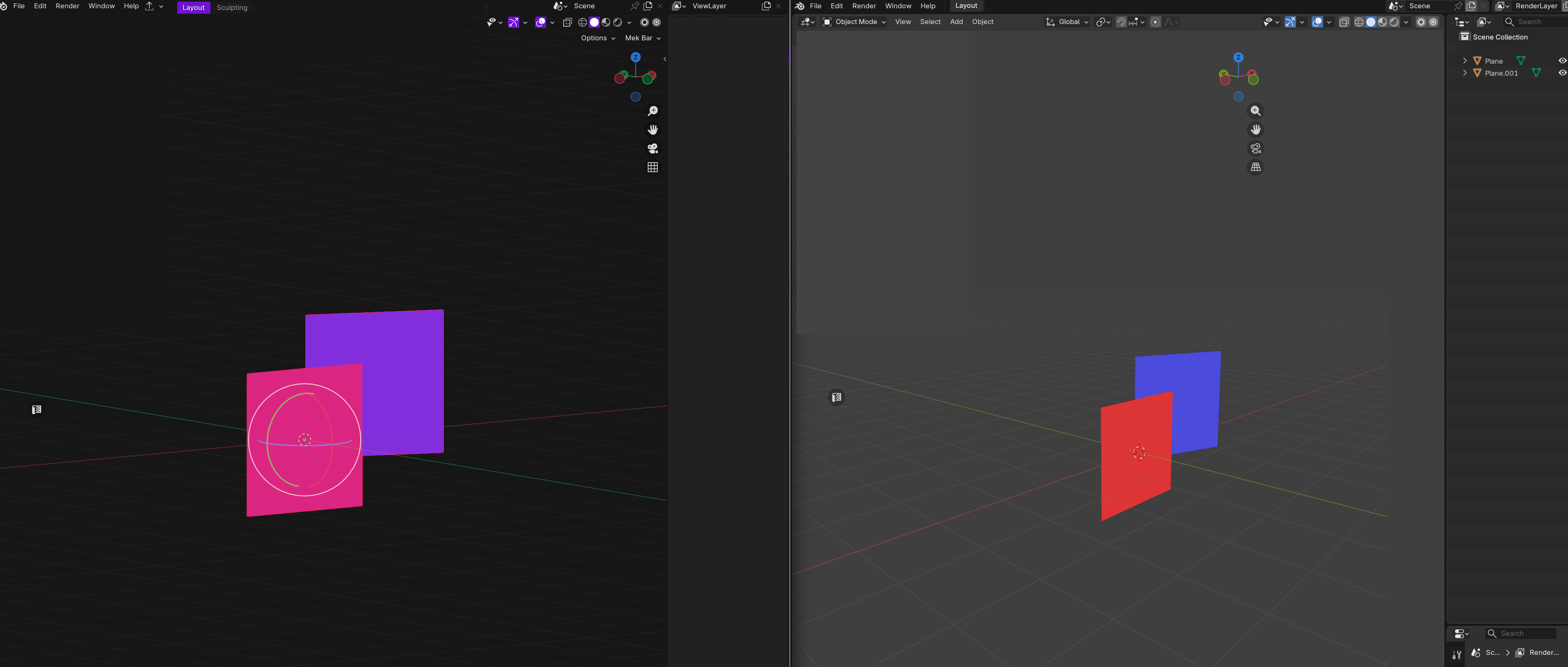Toggle proportional editing in right viewport header
1568x667 pixels.
pos(1155,22)
